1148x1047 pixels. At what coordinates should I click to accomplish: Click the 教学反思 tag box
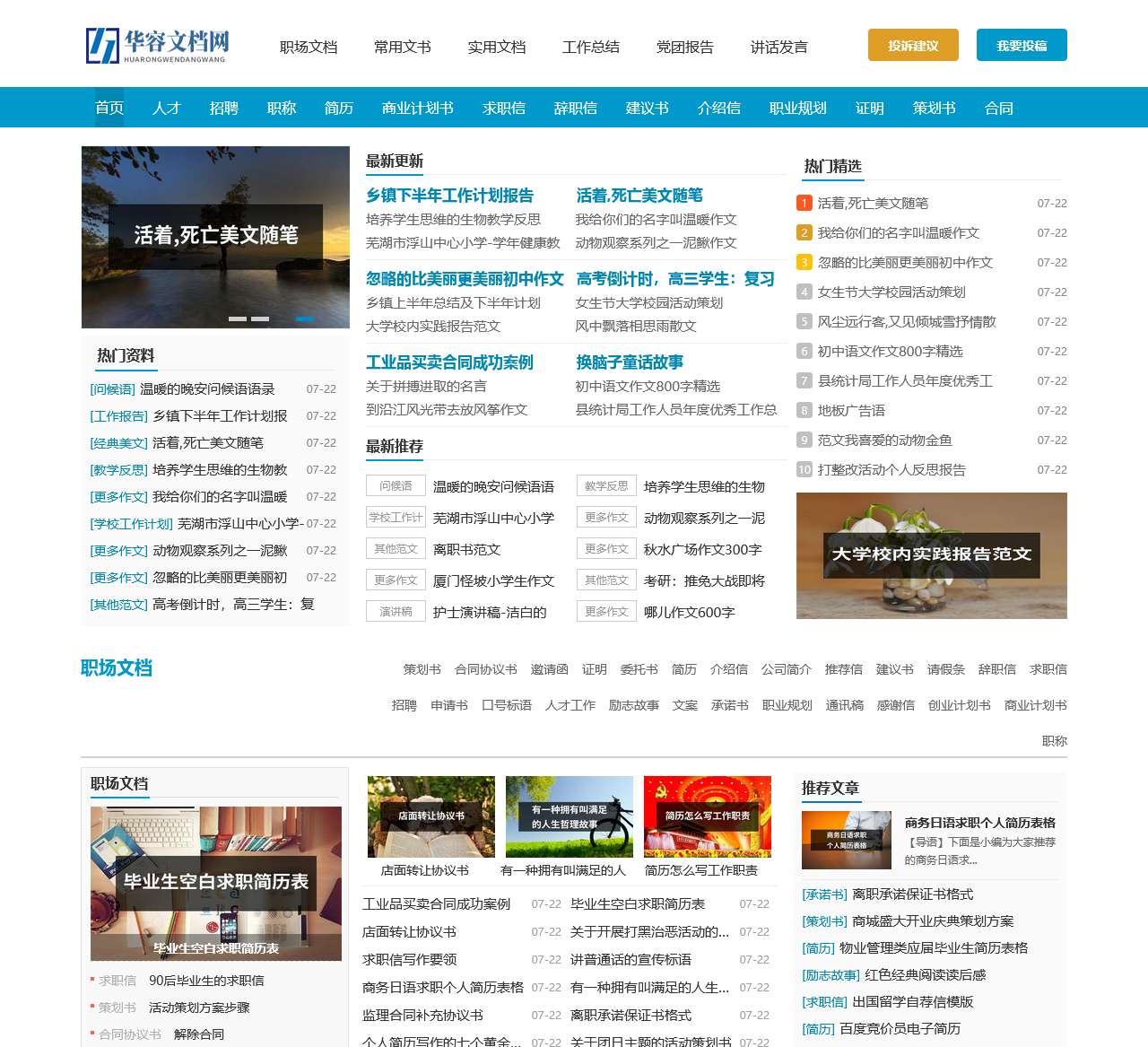point(606,485)
